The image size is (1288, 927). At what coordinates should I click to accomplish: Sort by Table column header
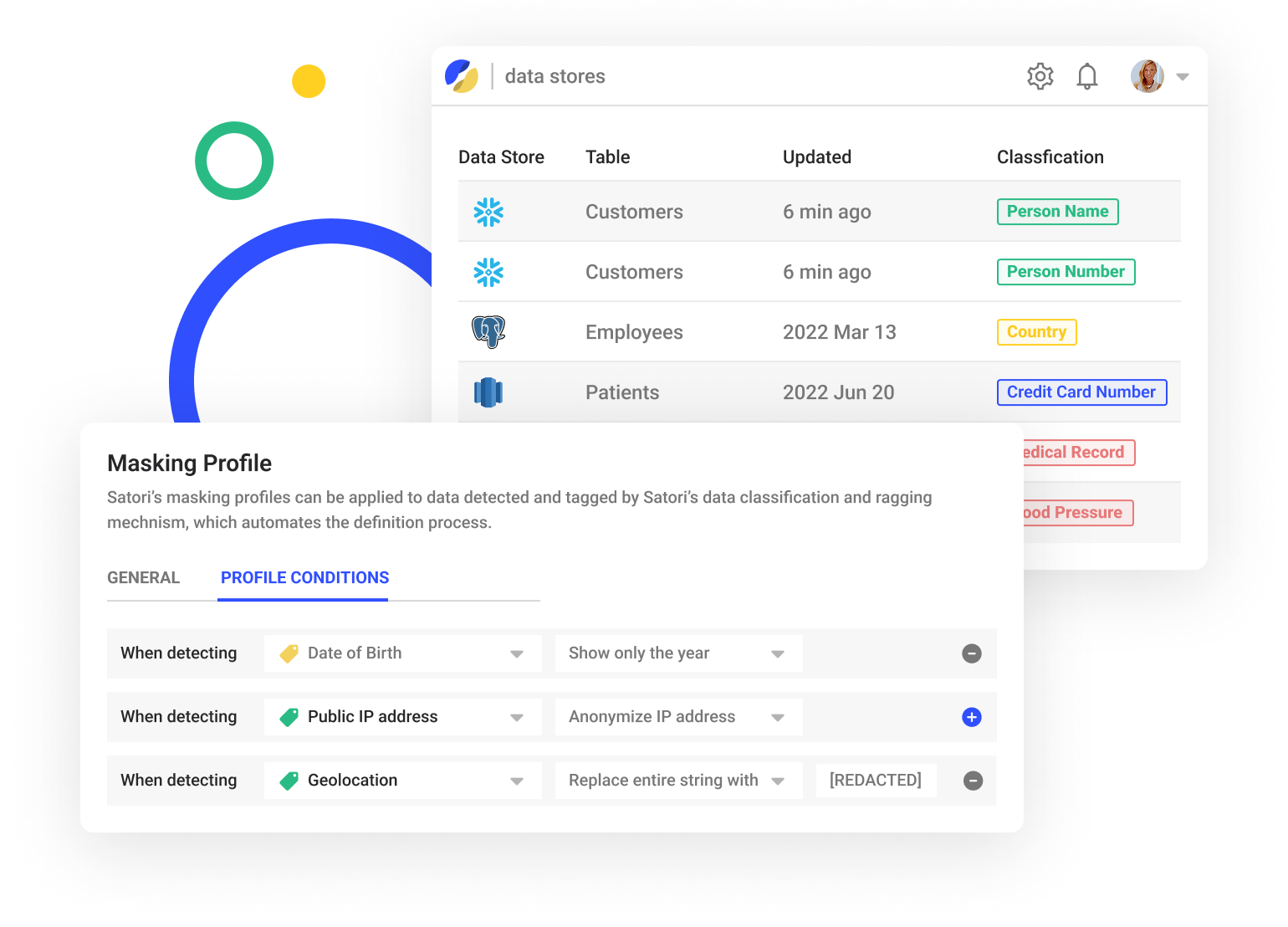tap(607, 157)
